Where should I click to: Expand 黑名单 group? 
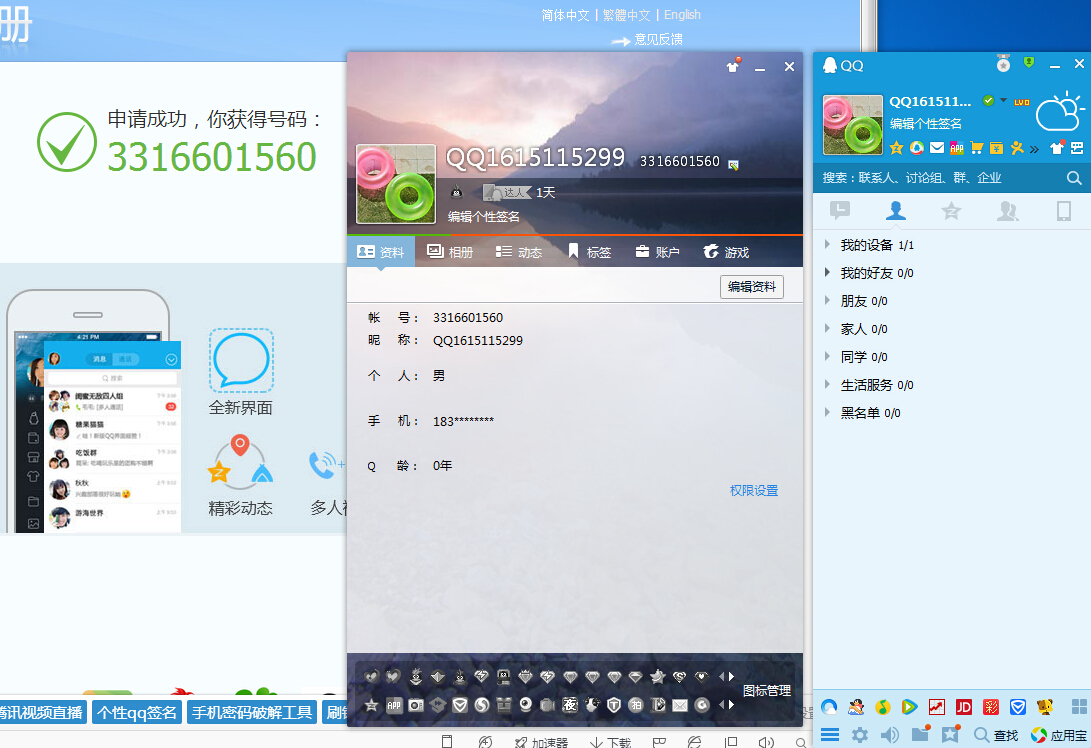pos(827,412)
